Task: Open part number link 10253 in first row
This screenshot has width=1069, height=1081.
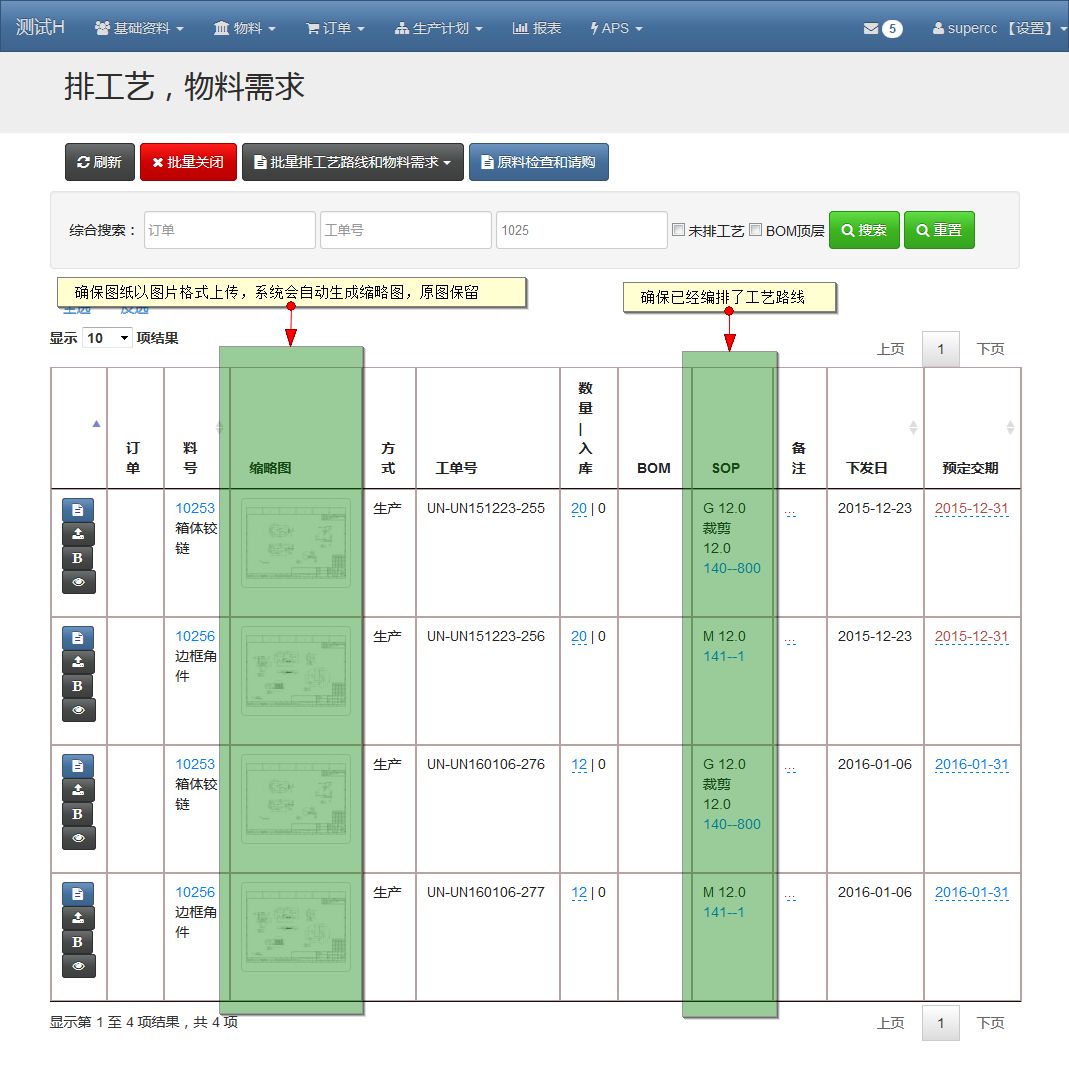Action: (x=195, y=508)
